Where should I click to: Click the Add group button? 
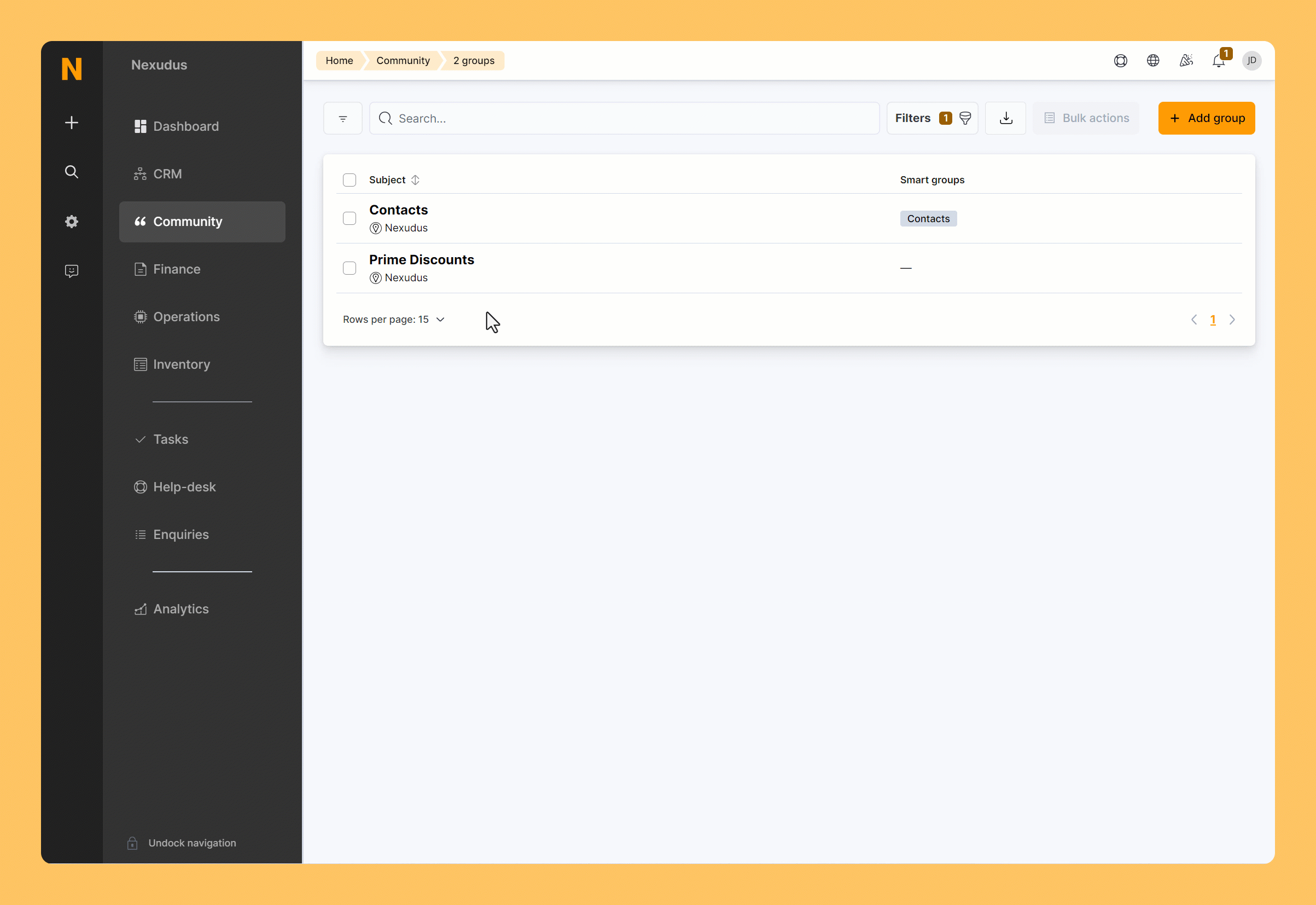[x=1207, y=118]
